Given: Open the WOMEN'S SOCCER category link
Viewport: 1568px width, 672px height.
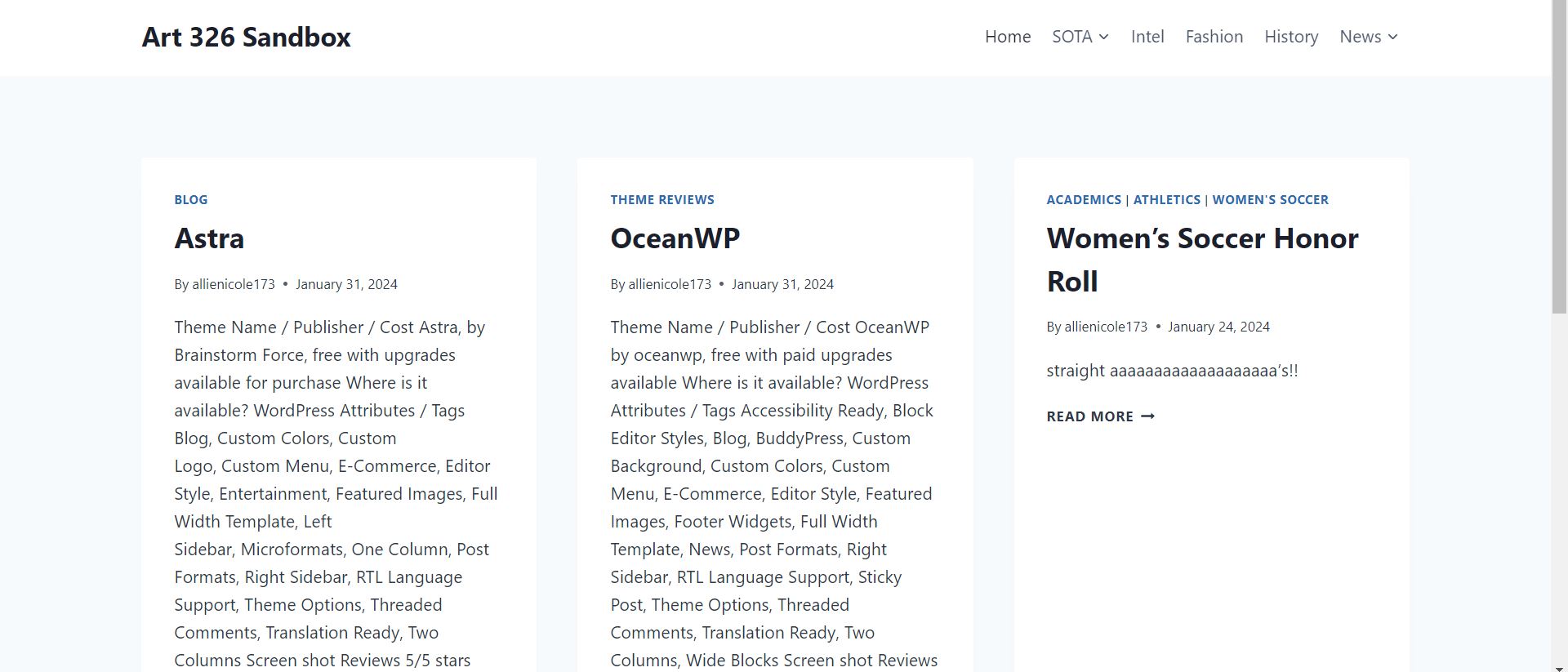Looking at the screenshot, I should (x=1270, y=199).
